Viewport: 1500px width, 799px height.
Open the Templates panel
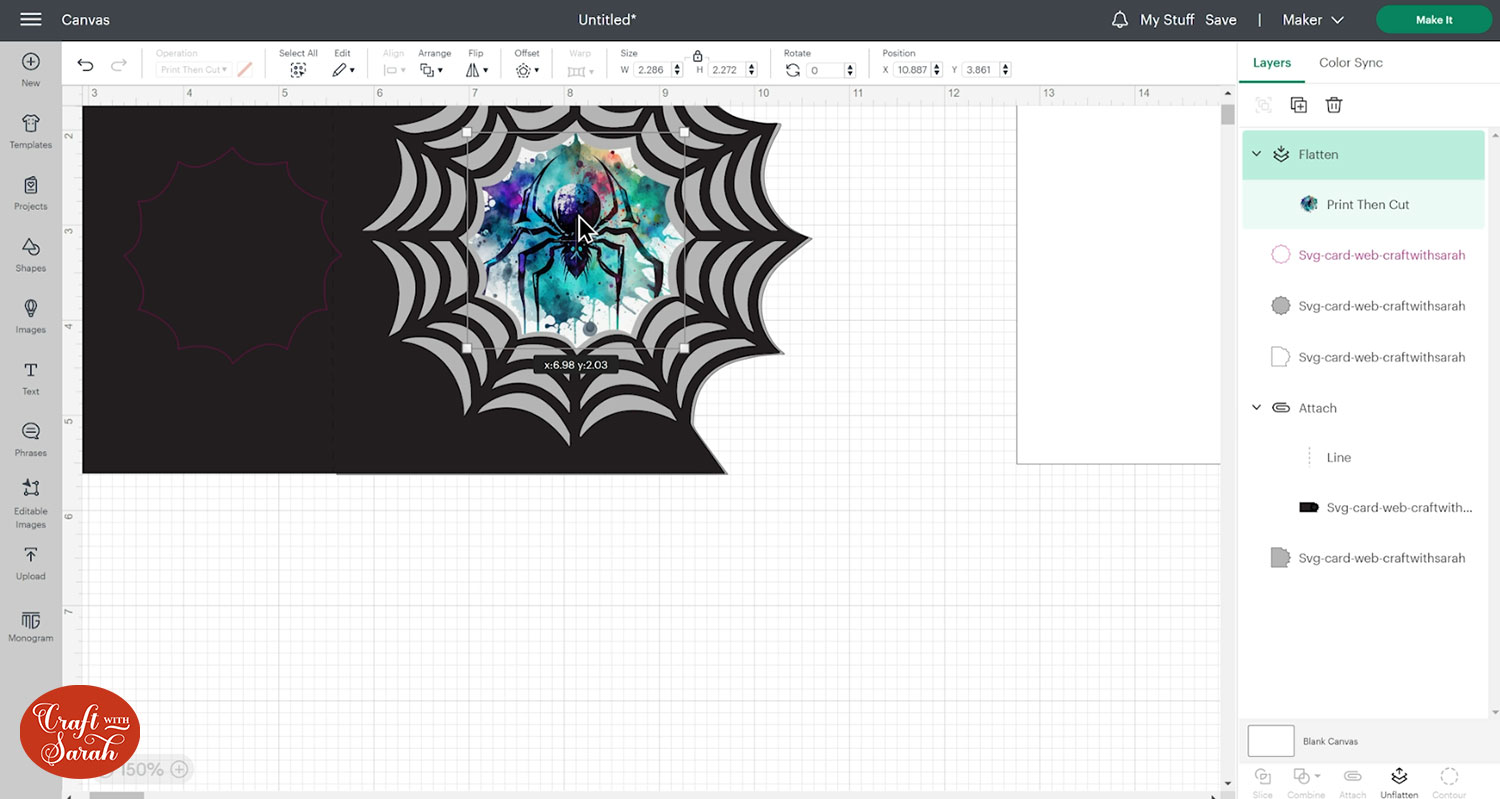pyautogui.click(x=31, y=131)
